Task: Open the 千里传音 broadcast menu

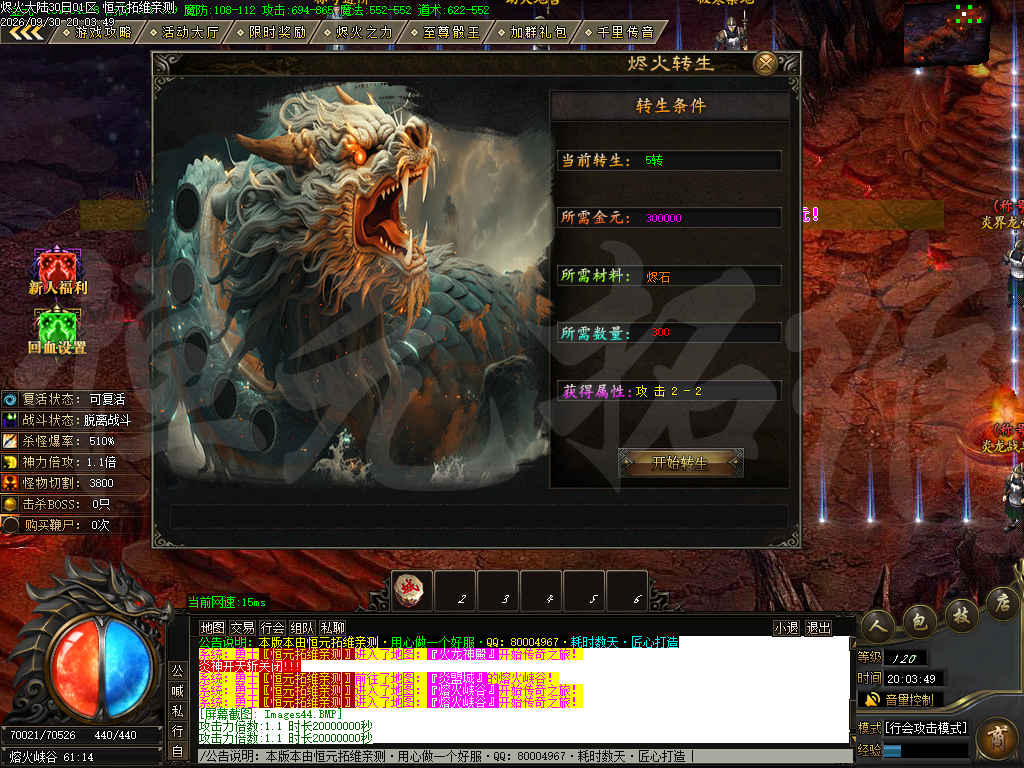Action: tap(621, 32)
